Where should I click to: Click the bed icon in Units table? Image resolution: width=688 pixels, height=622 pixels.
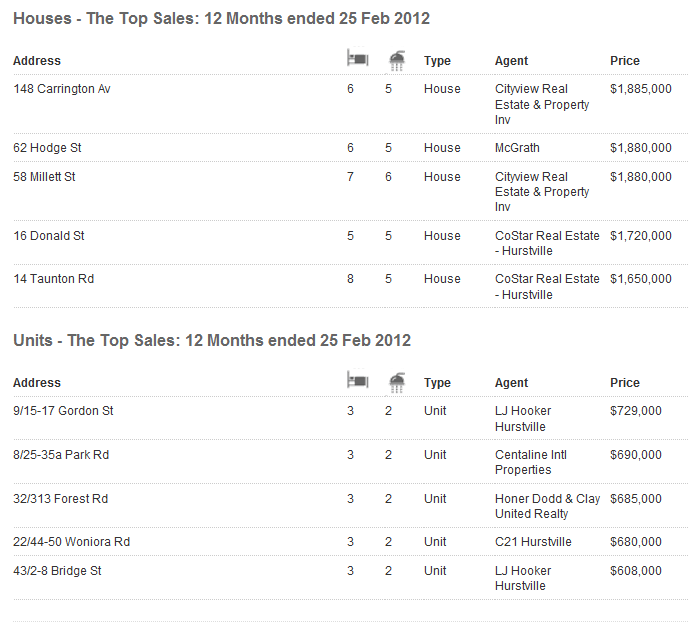tap(357, 381)
